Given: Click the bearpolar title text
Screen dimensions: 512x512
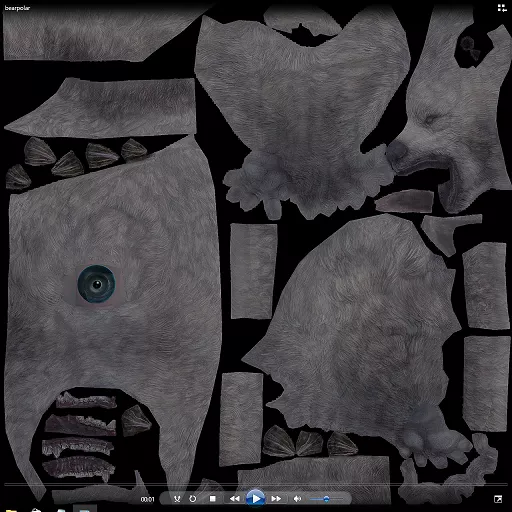Looking at the screenshot, I should pyautogui.click(x=17, y=8).
